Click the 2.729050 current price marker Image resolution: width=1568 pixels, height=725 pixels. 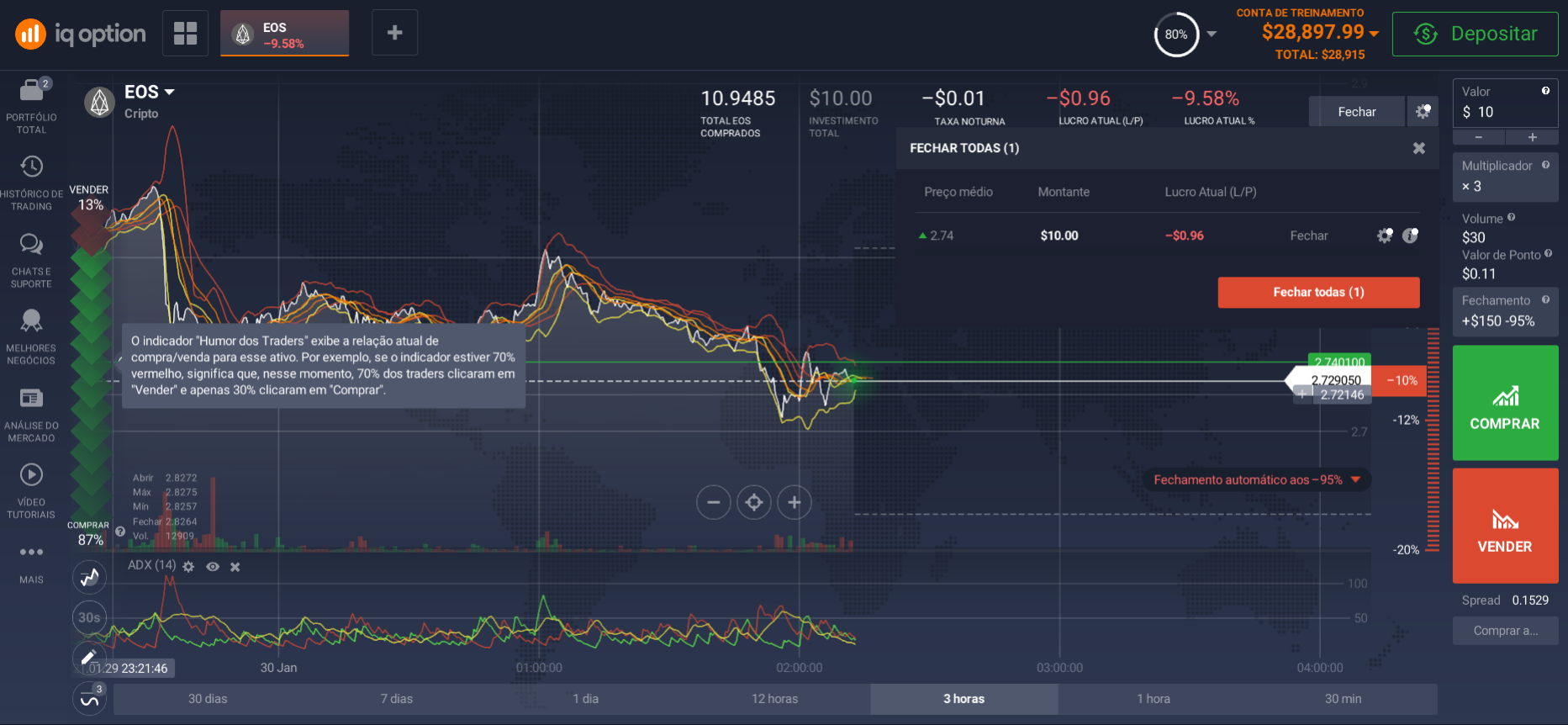1330,380
